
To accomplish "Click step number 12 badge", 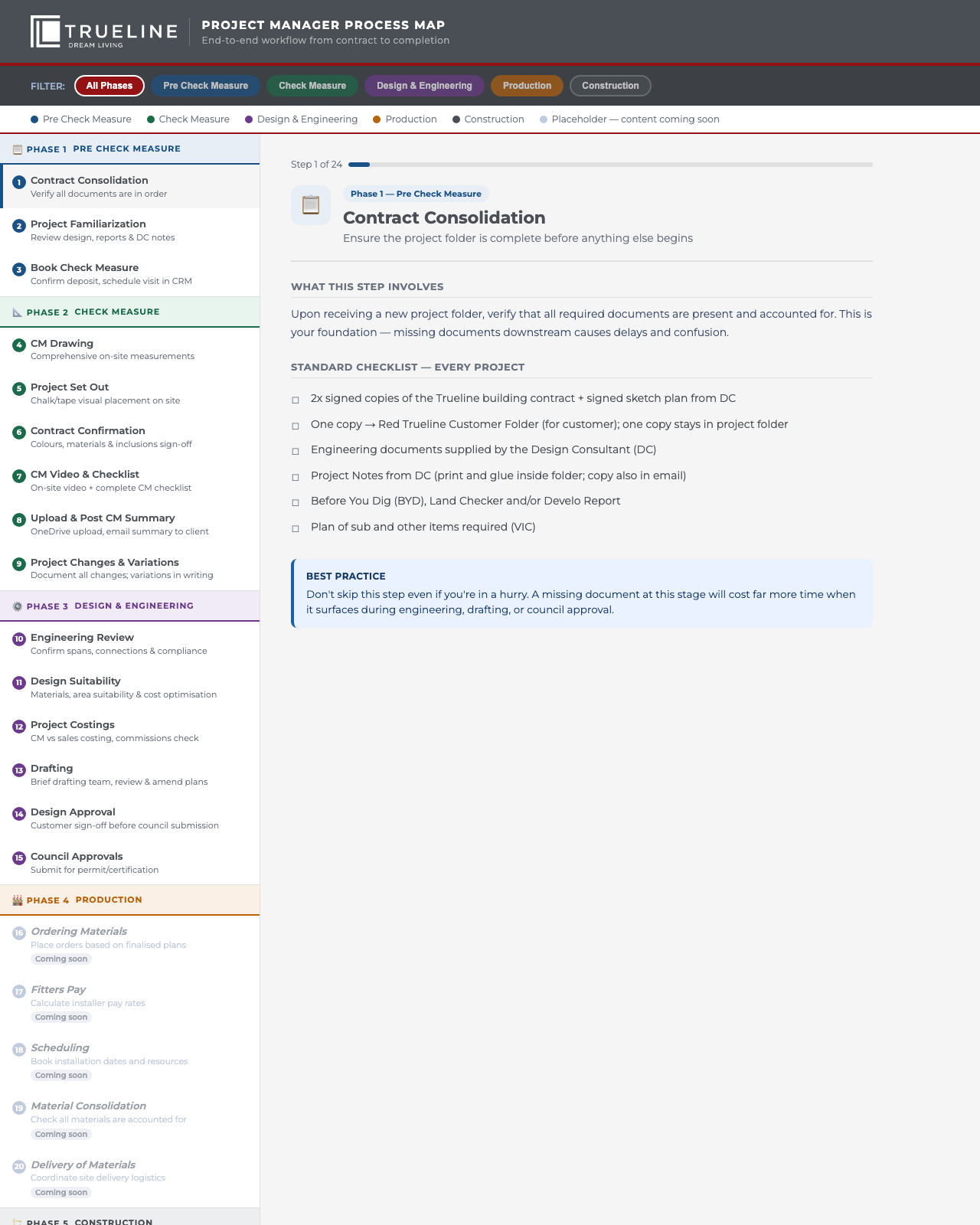I will click(x=19, y=727).
